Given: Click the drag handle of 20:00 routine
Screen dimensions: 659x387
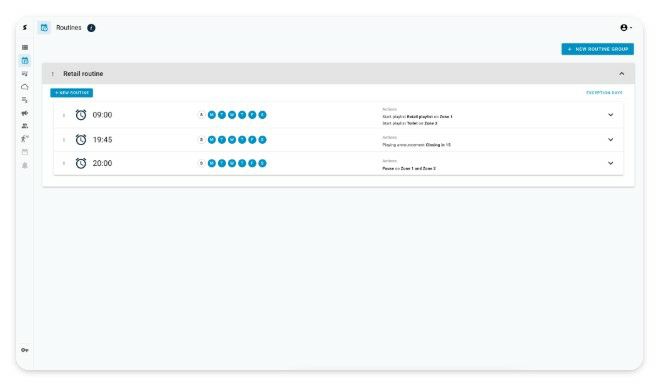Looking at the screenshot, I should coord(64,163).
